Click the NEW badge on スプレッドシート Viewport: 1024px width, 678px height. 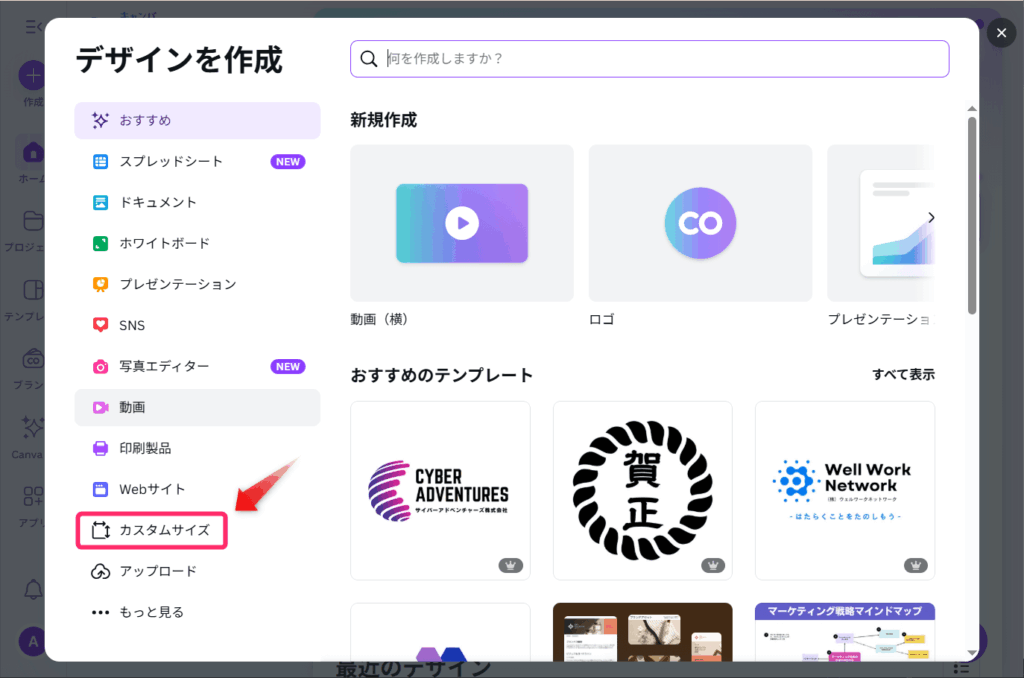[x=288, y=161]
